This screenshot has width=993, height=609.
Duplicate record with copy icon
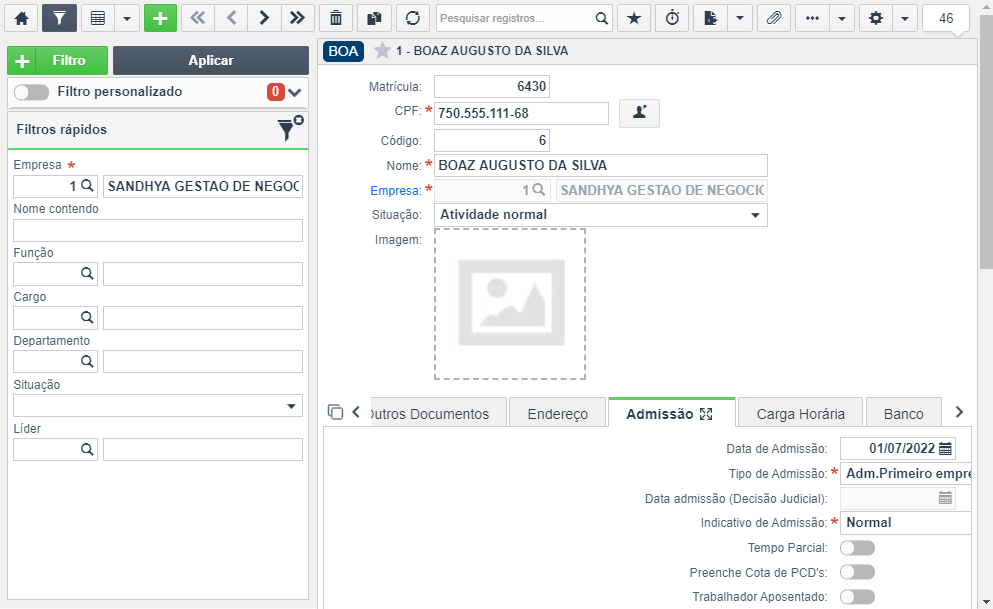374,18
